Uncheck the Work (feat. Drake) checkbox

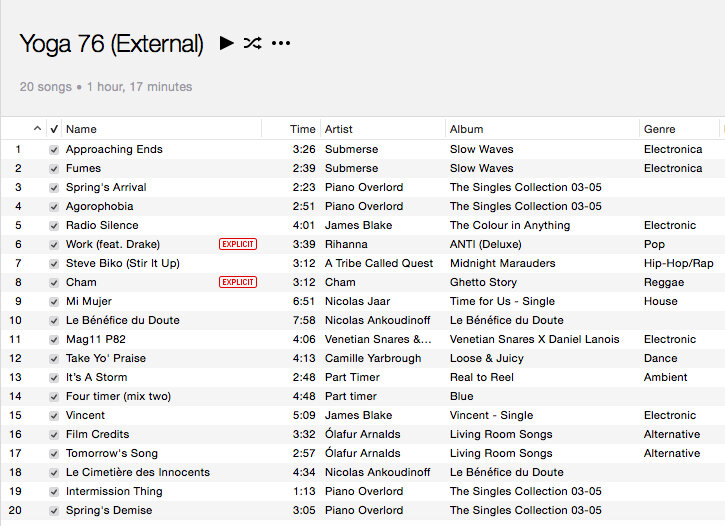pyautogui.click(x=54, y=245)
